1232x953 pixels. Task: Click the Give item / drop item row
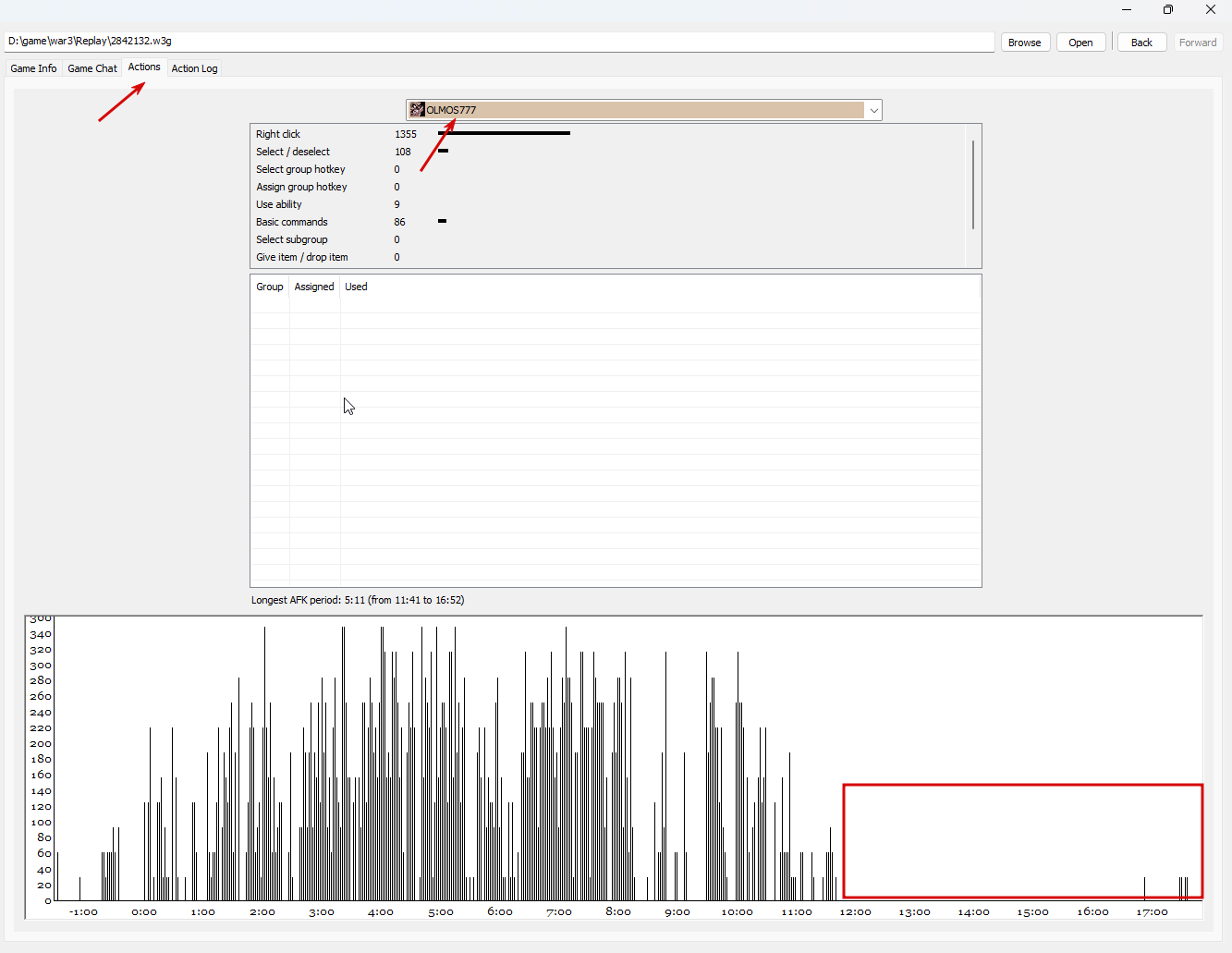pyautogui.click(x=608, y=257)
